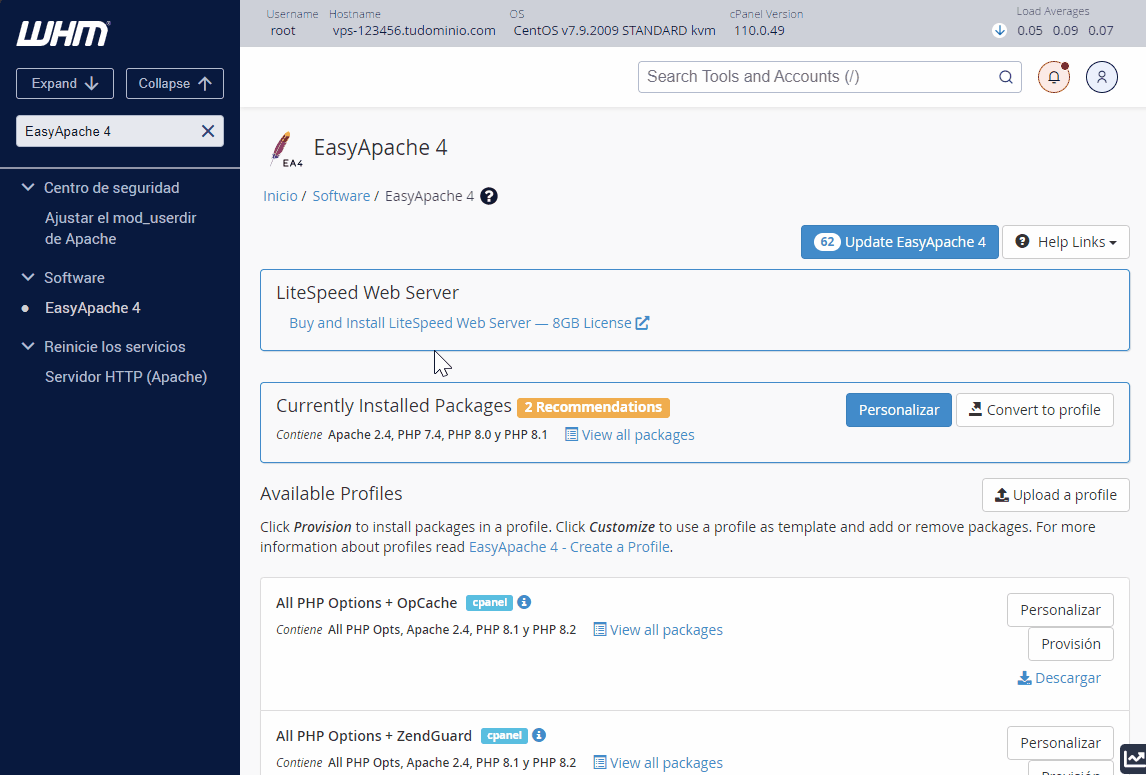This screenshot has height=775, width=1146.
Task: Click Upload a profile button
Action: point(1056,495)
